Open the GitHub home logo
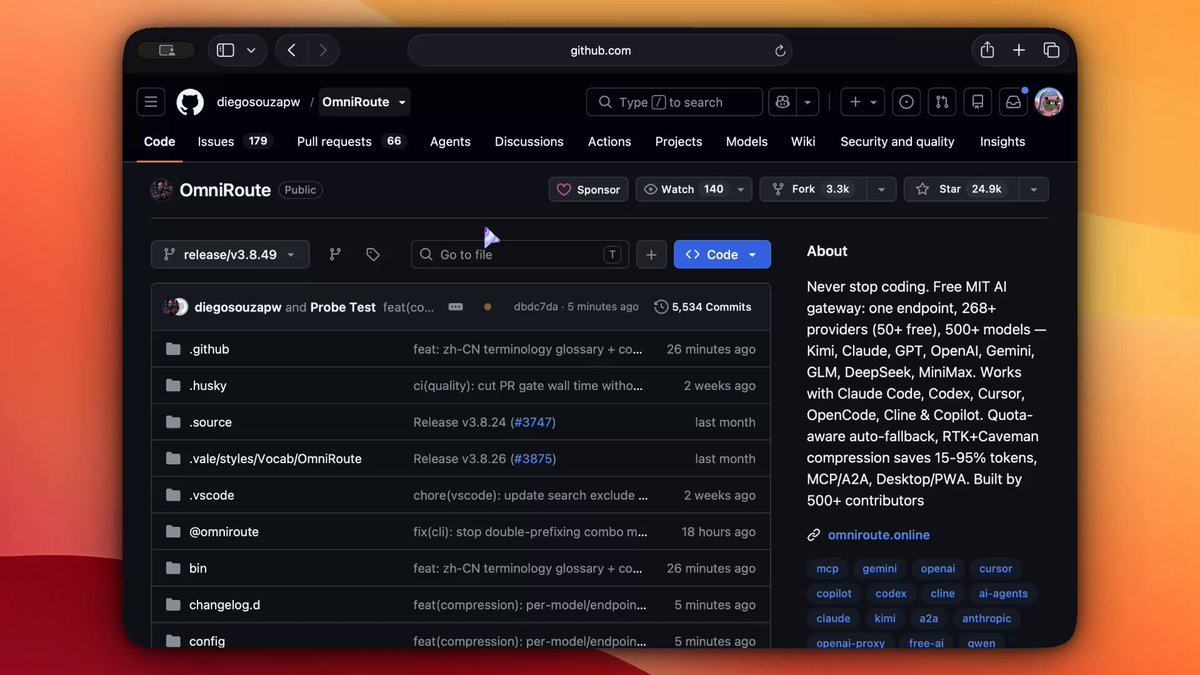 pos(190,102)
